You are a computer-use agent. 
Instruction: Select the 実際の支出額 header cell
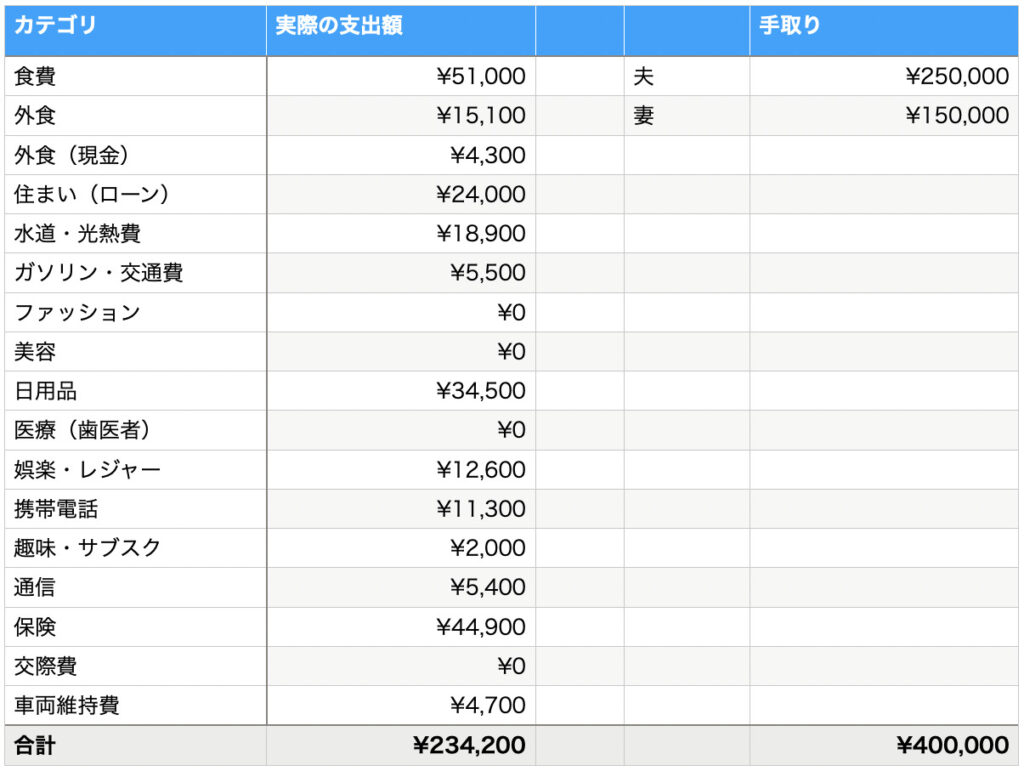click(x=401, y=30)
